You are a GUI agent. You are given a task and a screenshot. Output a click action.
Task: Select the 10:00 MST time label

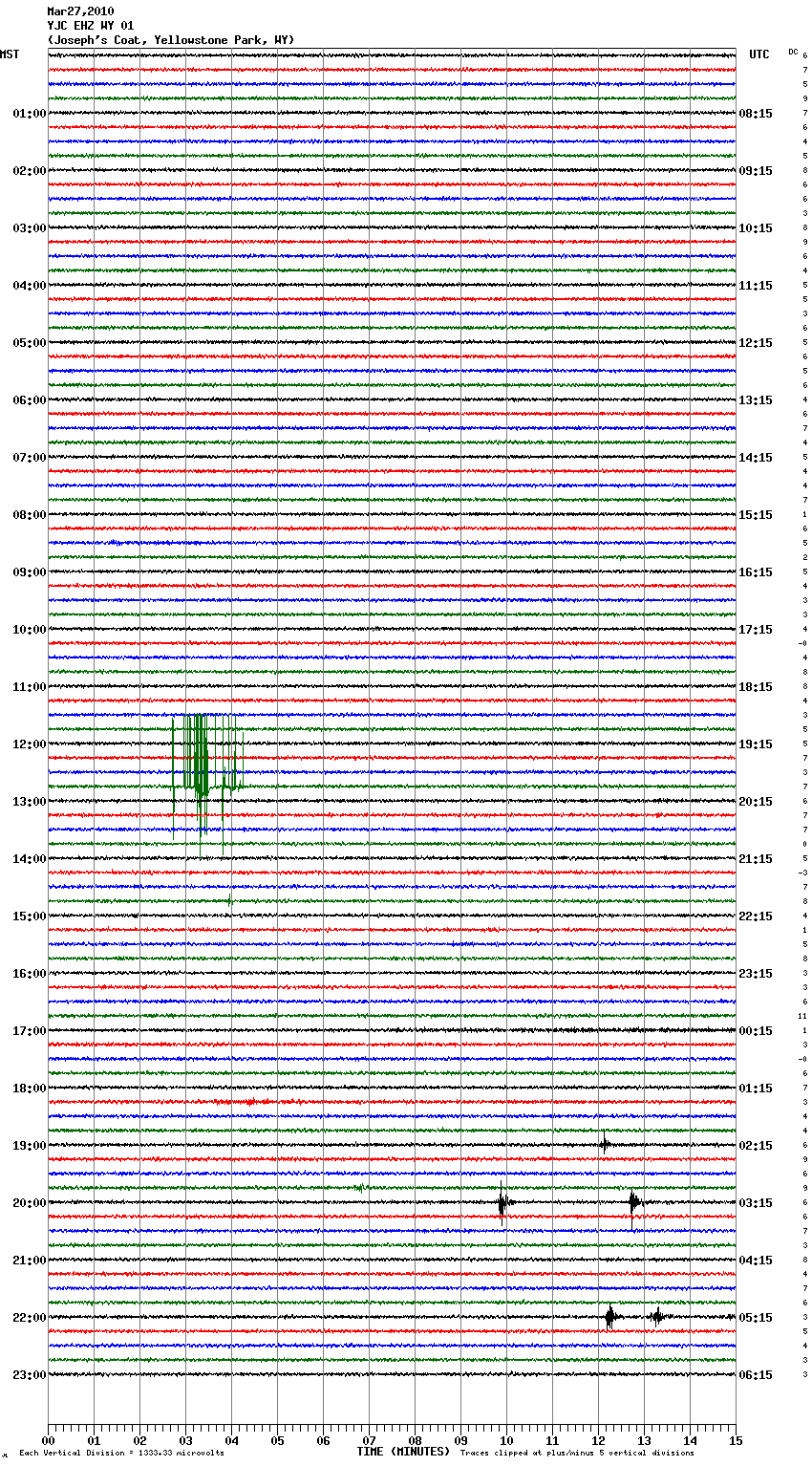click(x=30, y=630)
